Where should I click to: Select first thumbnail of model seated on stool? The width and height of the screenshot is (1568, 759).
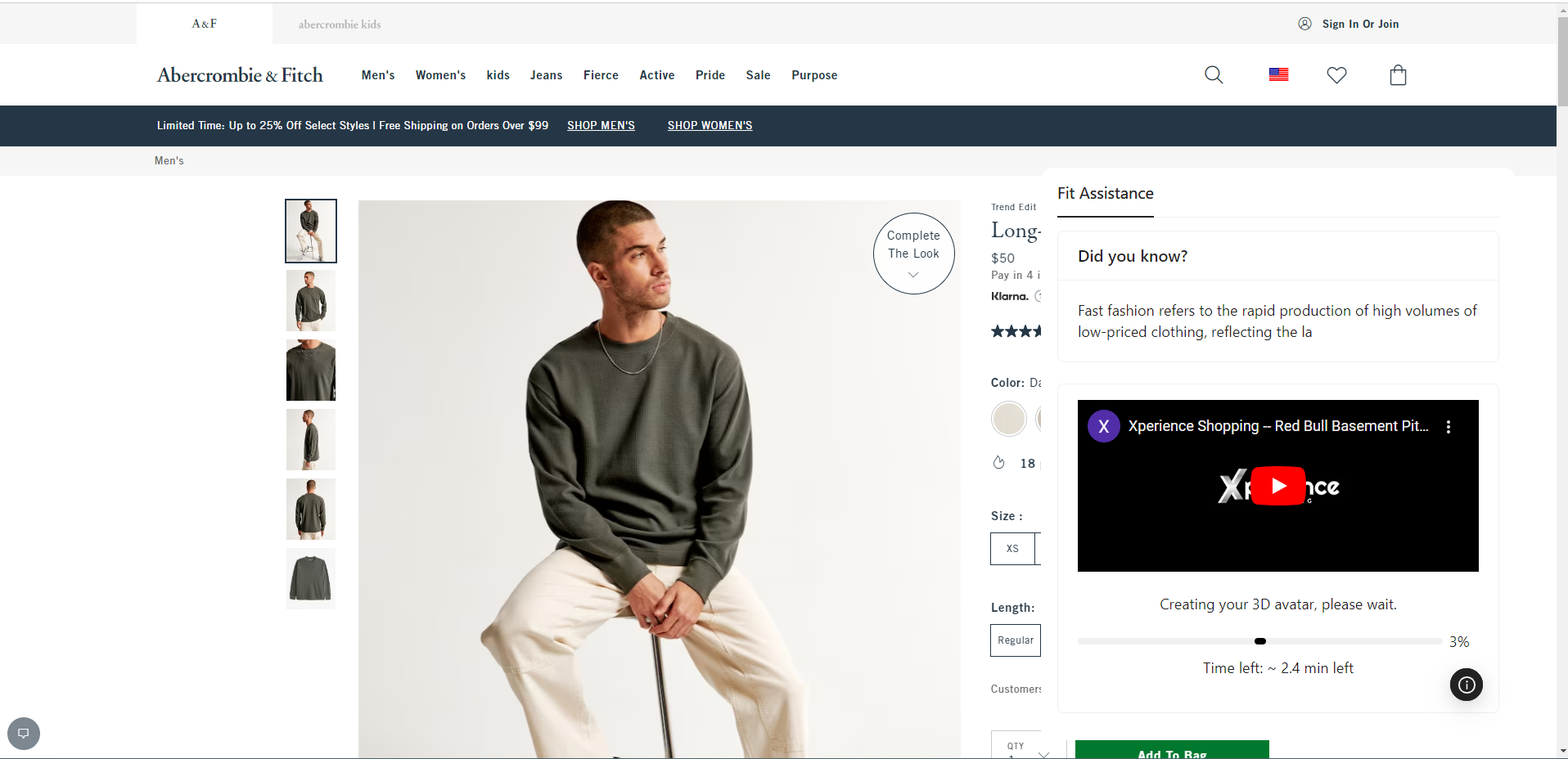point(311,231)
